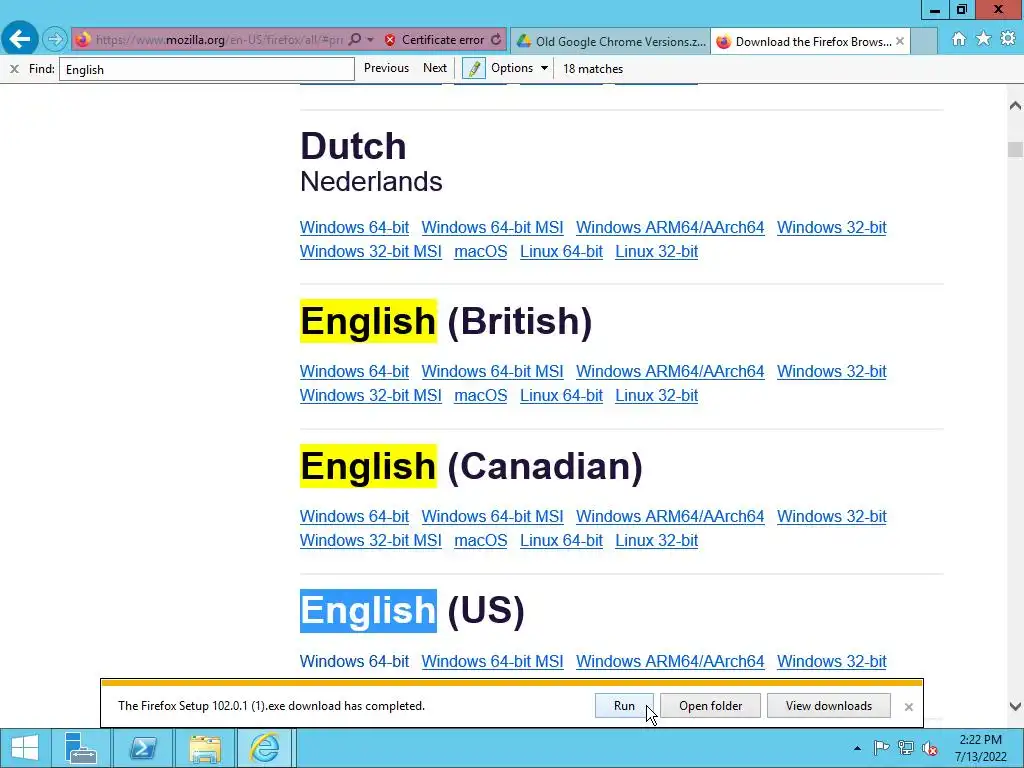
Task: Close the Firefox download tab
Action: pos(900,41)
